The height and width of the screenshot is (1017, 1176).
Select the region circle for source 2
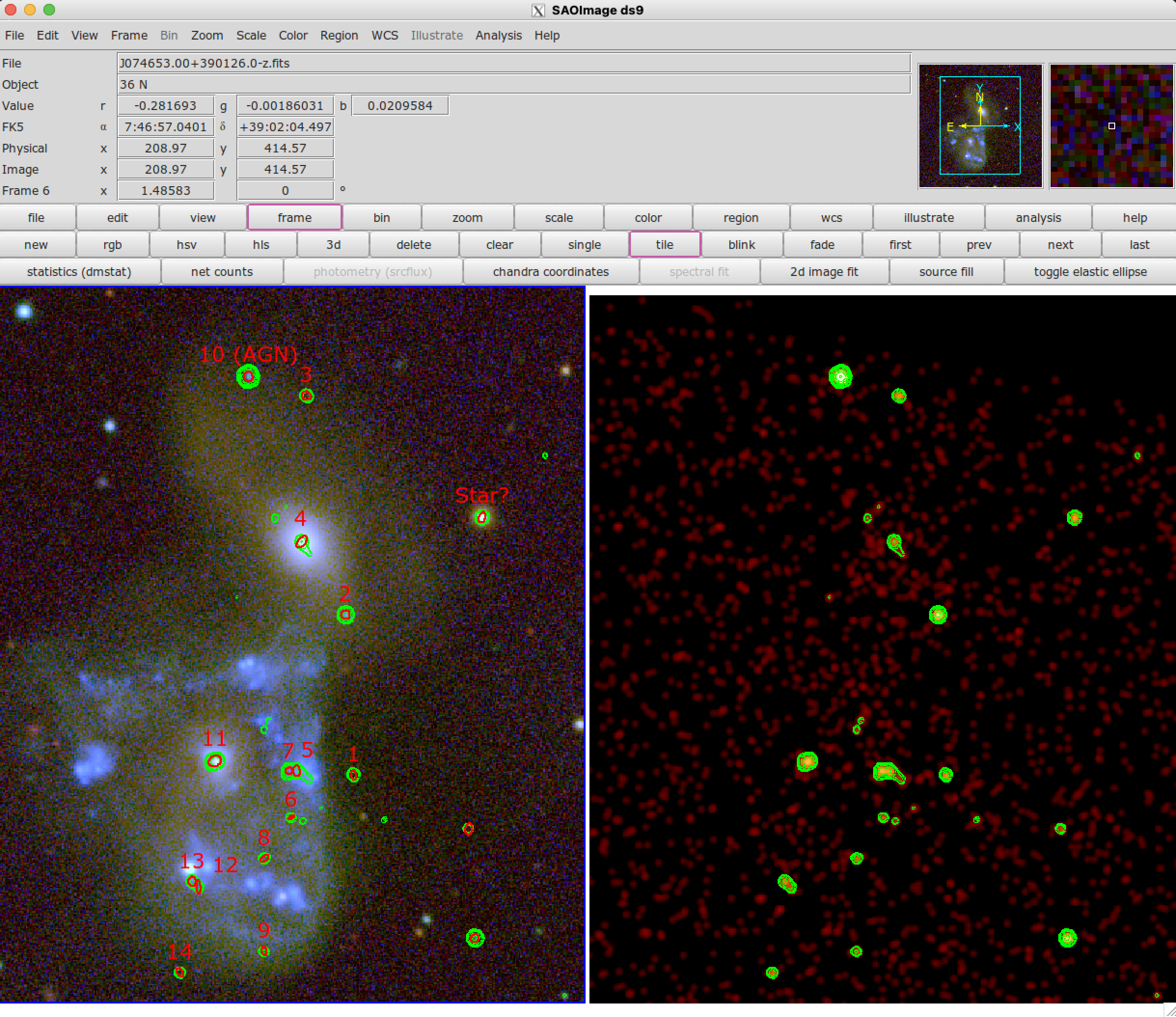346,615
